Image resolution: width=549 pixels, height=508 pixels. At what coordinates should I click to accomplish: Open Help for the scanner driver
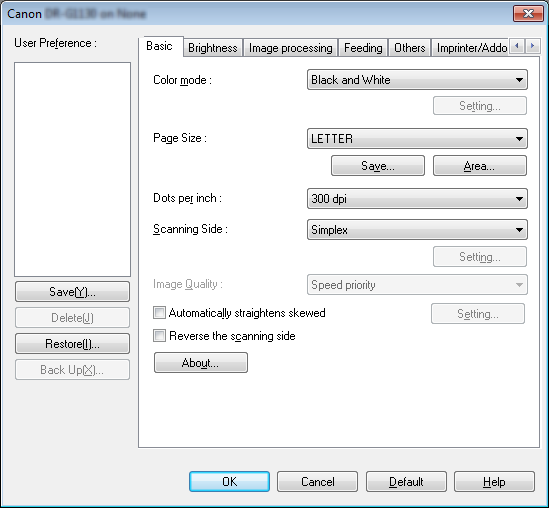[x=494, y=482]
